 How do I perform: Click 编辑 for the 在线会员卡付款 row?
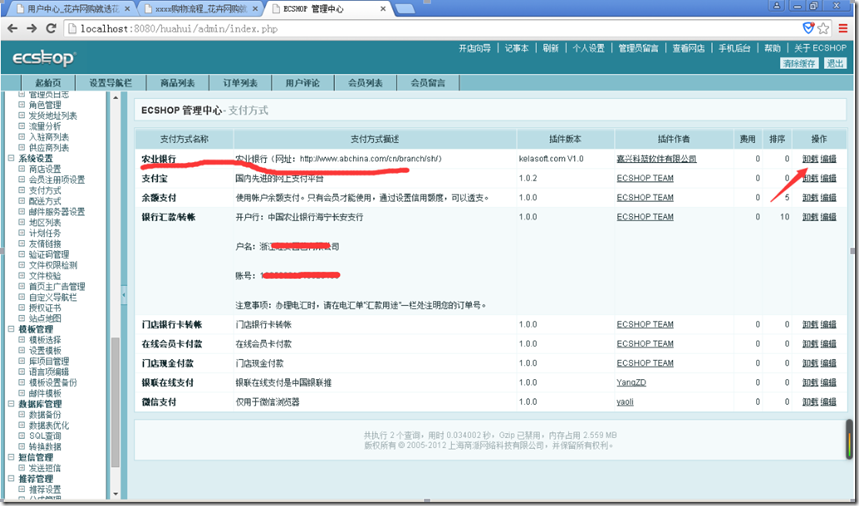click(x=828, y=344)
